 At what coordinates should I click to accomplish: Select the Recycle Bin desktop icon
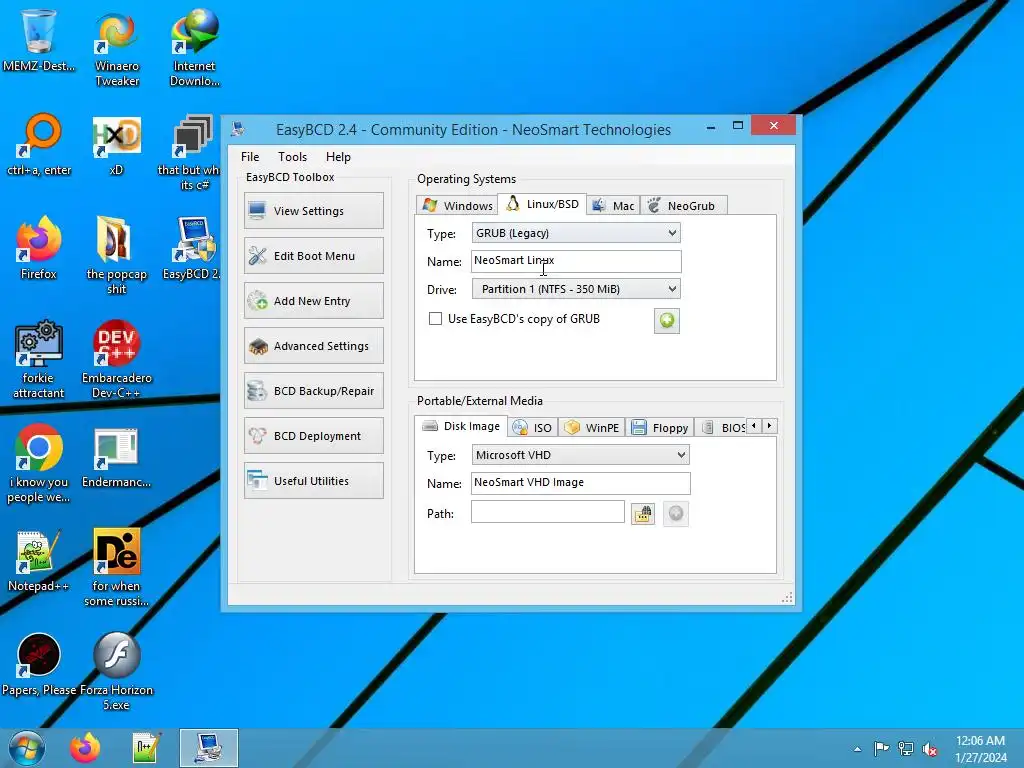[39, 40]
